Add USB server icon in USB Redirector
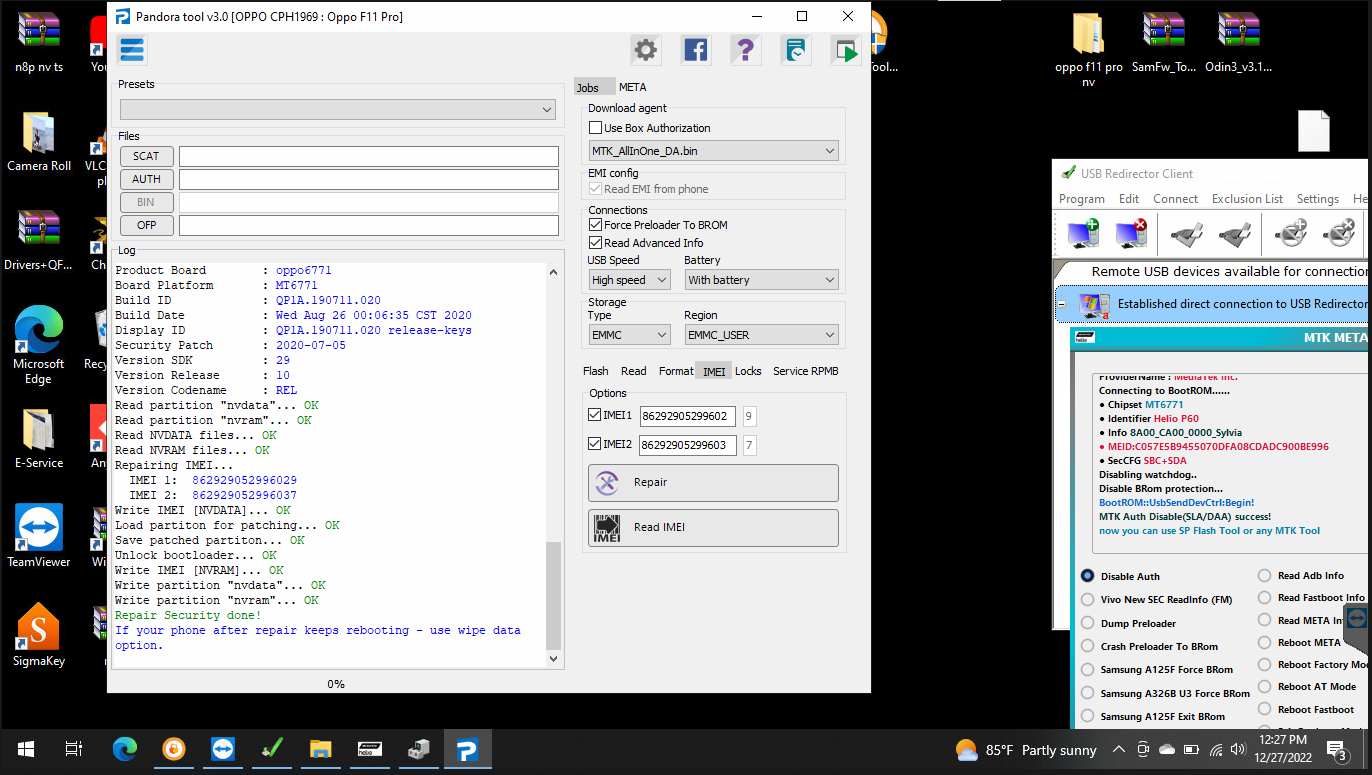This screenshot has width=1372, height=775. 1083,234
